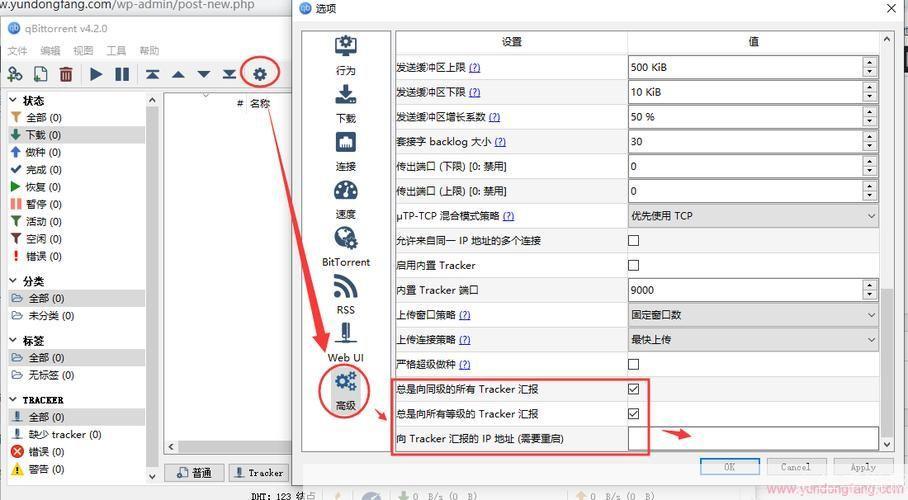Open μTP-TCP 混合模式策略 dropdown
Image resolution: width=908 pixels, height=500 pixels.
753,216
